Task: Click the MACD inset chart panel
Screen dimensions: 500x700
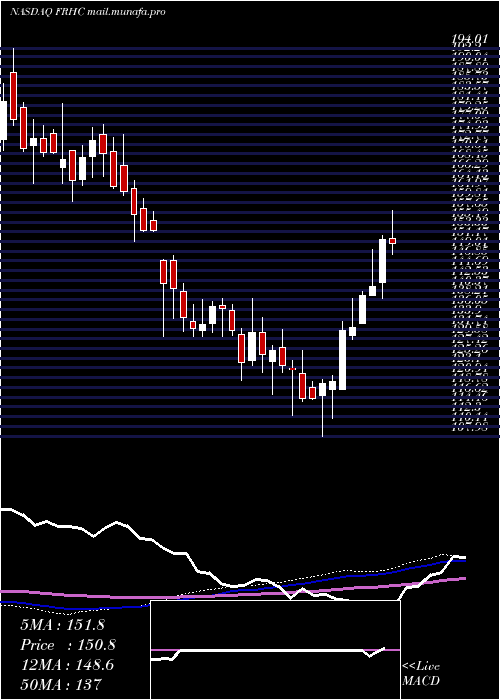Action: coord(275,650)
